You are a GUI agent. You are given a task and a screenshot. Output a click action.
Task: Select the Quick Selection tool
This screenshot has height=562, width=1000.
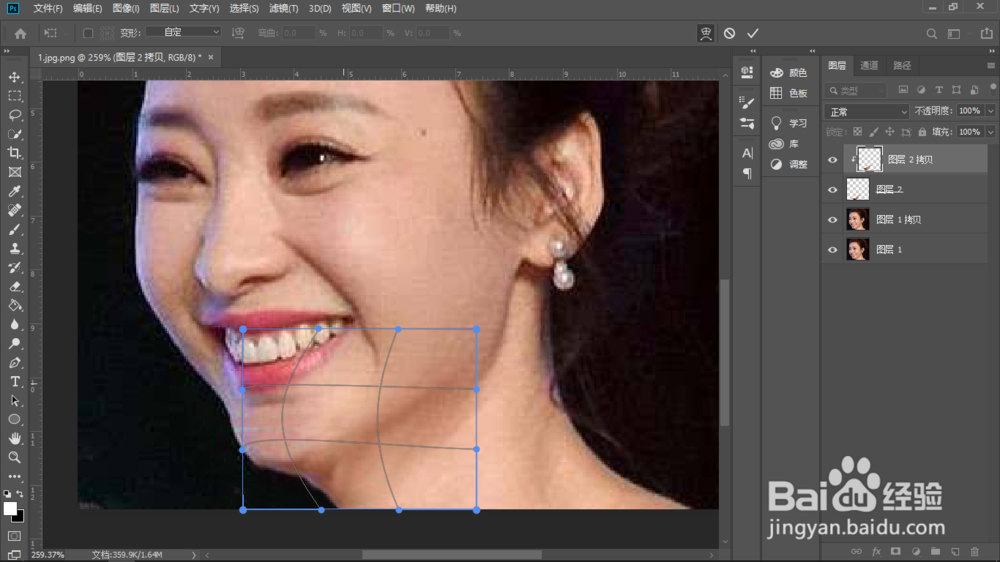tap(14, 134)
